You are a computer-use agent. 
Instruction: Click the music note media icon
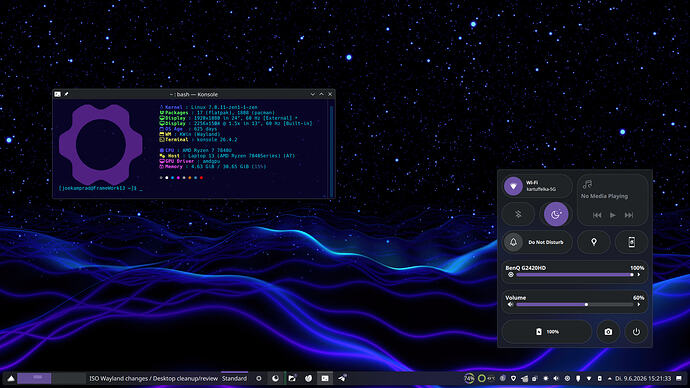(x=587, y=184)
